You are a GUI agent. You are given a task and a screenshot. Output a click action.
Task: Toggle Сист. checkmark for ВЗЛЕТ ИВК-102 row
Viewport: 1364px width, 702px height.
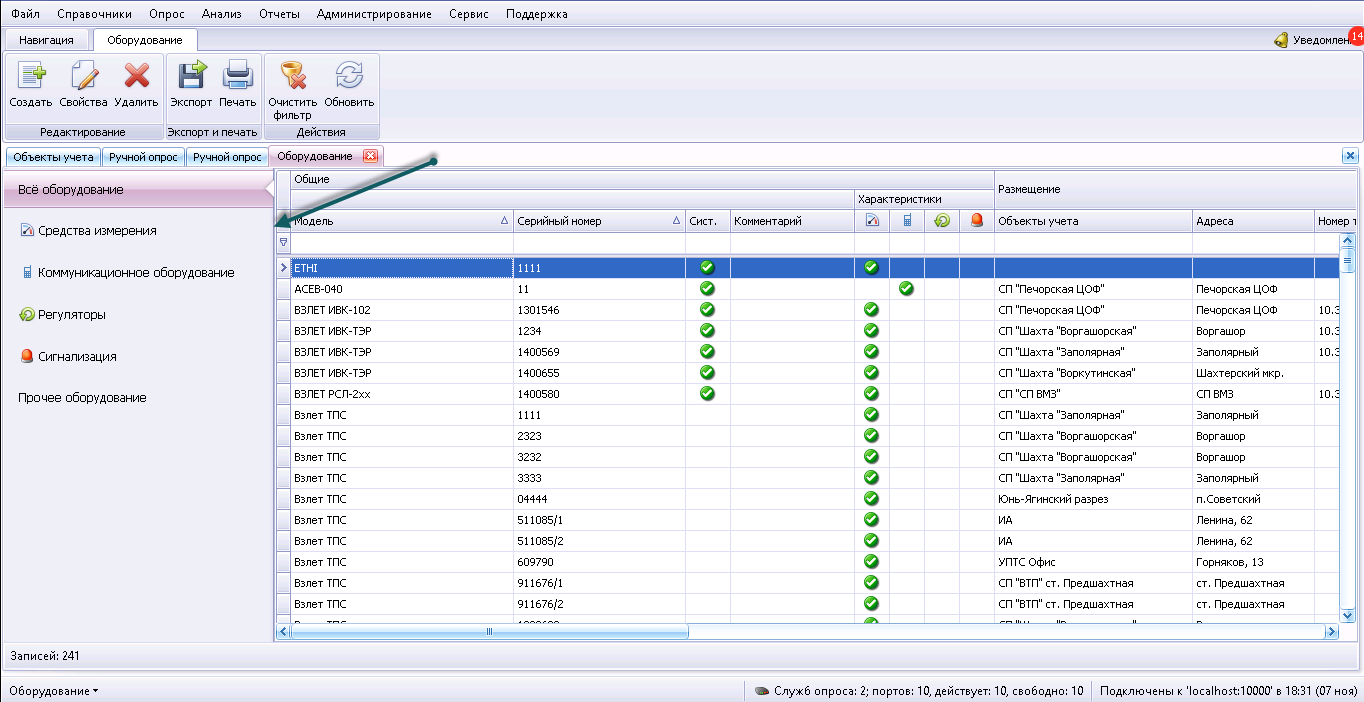[707, 309]
